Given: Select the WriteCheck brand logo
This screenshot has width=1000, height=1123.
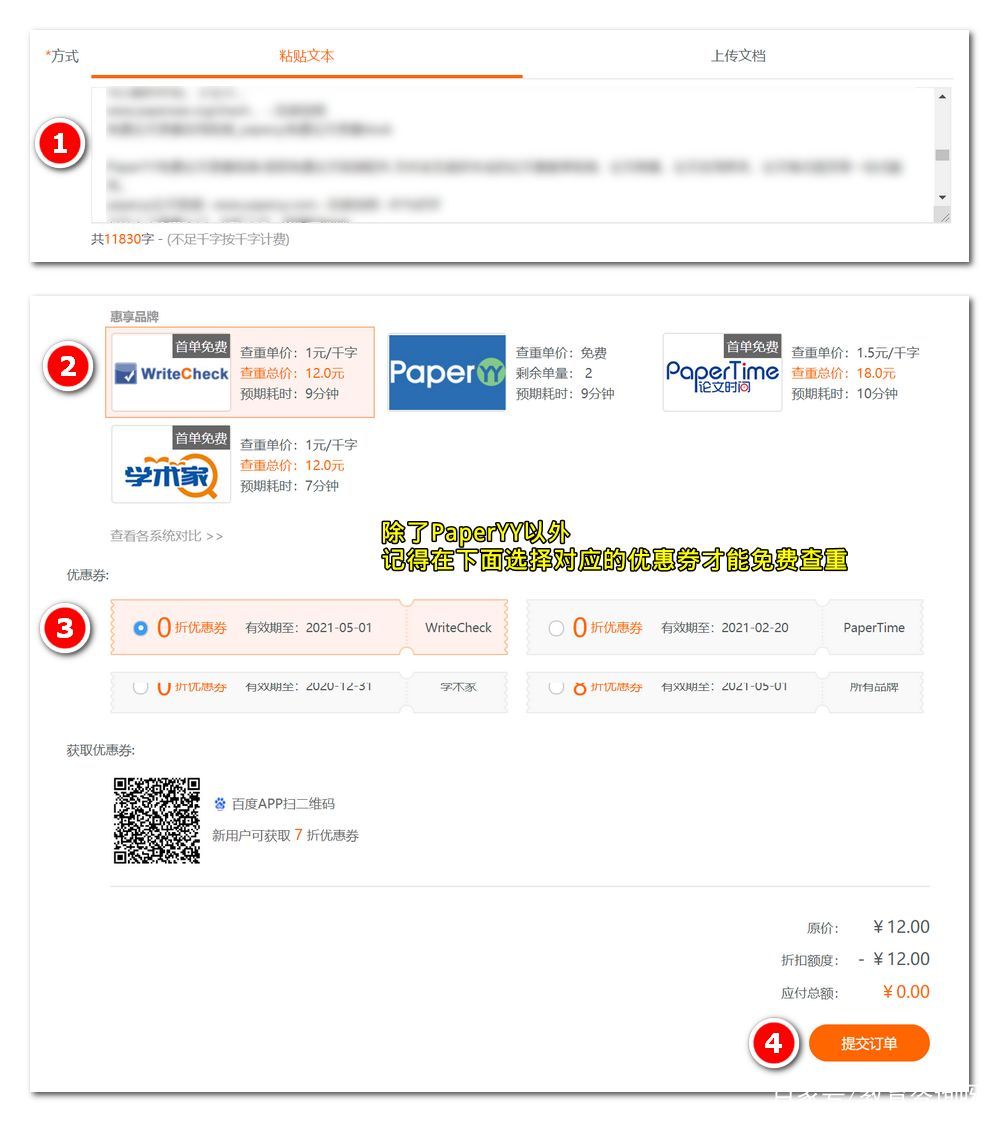Looking at the screenshot, I should point(171,372).
